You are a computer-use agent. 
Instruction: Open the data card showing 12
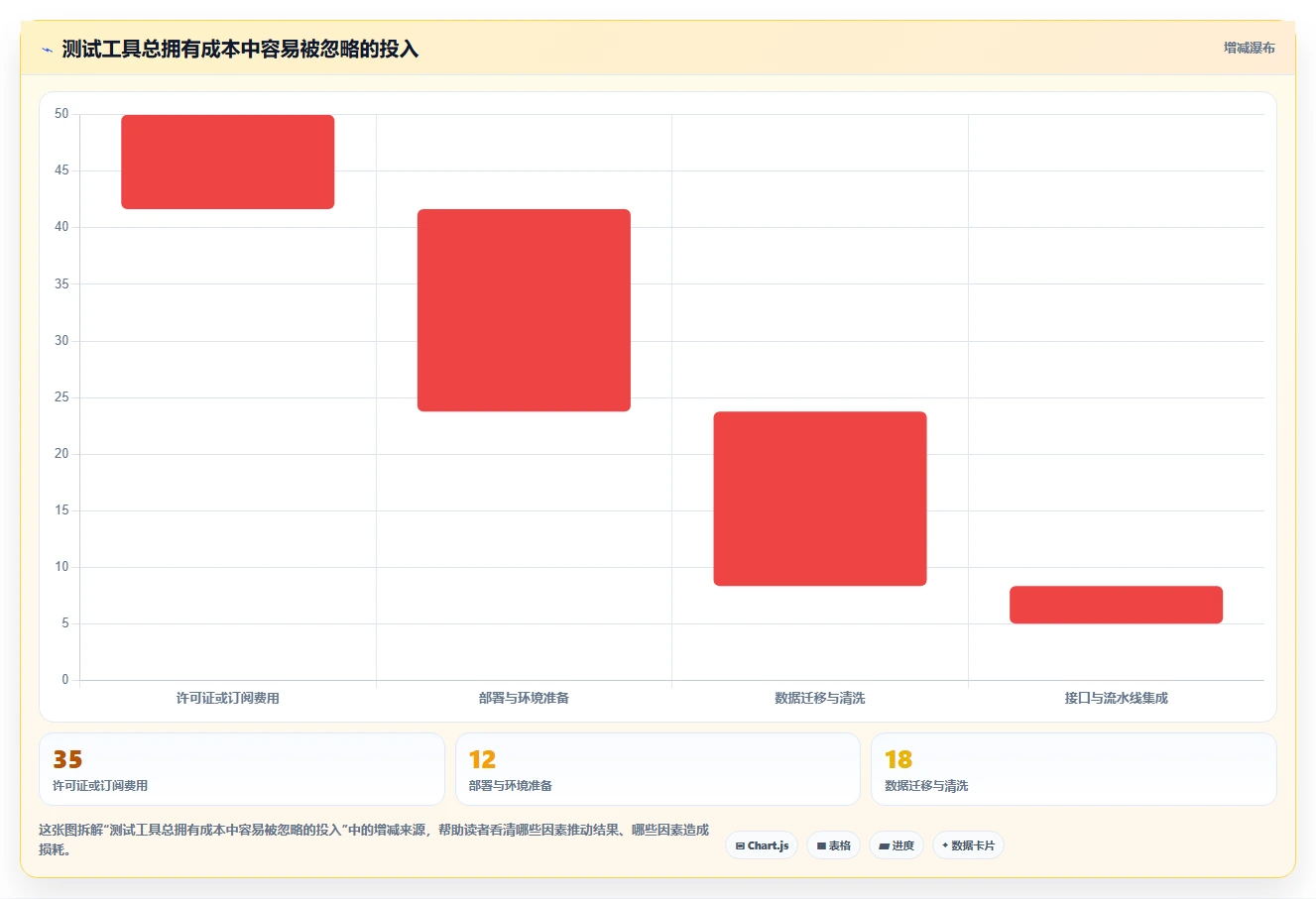tap(658, 769)
